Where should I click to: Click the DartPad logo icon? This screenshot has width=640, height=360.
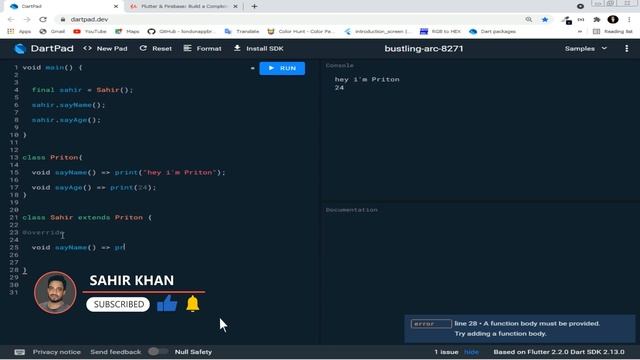click(x=20, y=49)
